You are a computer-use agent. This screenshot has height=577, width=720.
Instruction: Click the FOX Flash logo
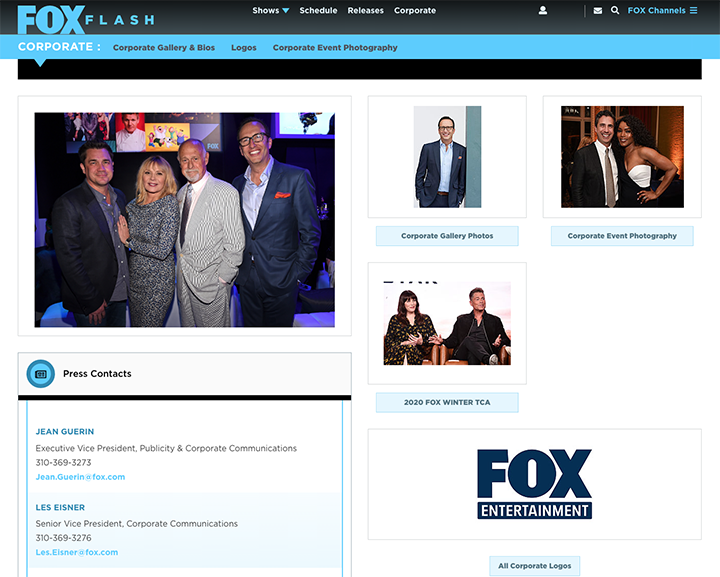click(86, 20)
